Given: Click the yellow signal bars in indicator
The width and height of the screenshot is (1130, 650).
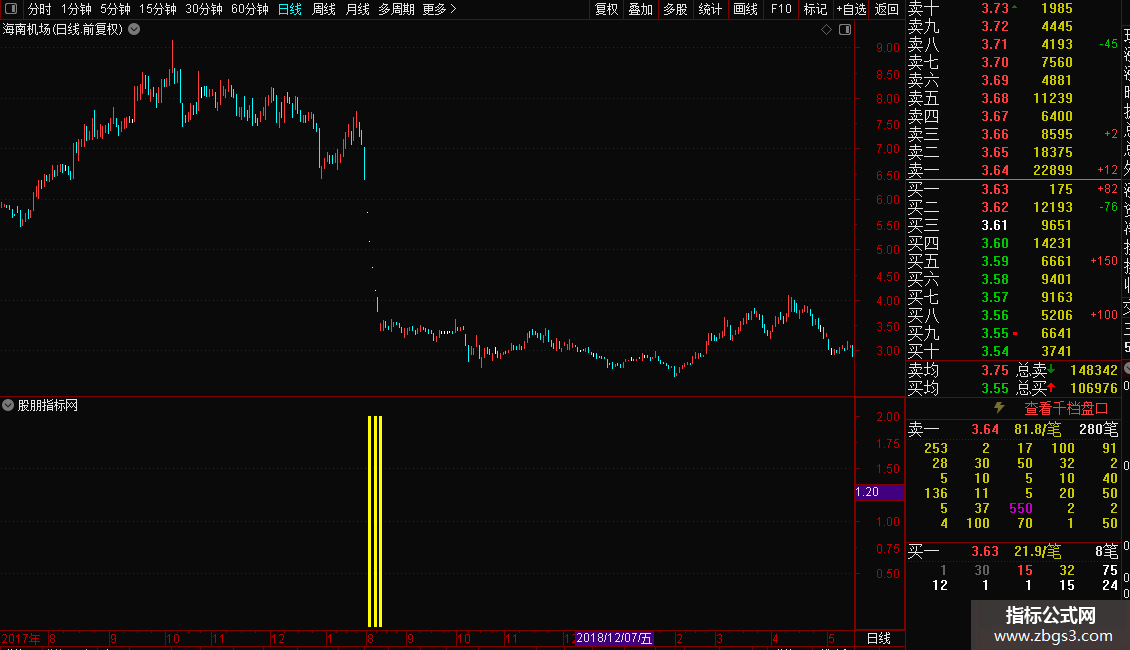Looking at the screenshot, I should pyautogui.click(x=375, y=521).
